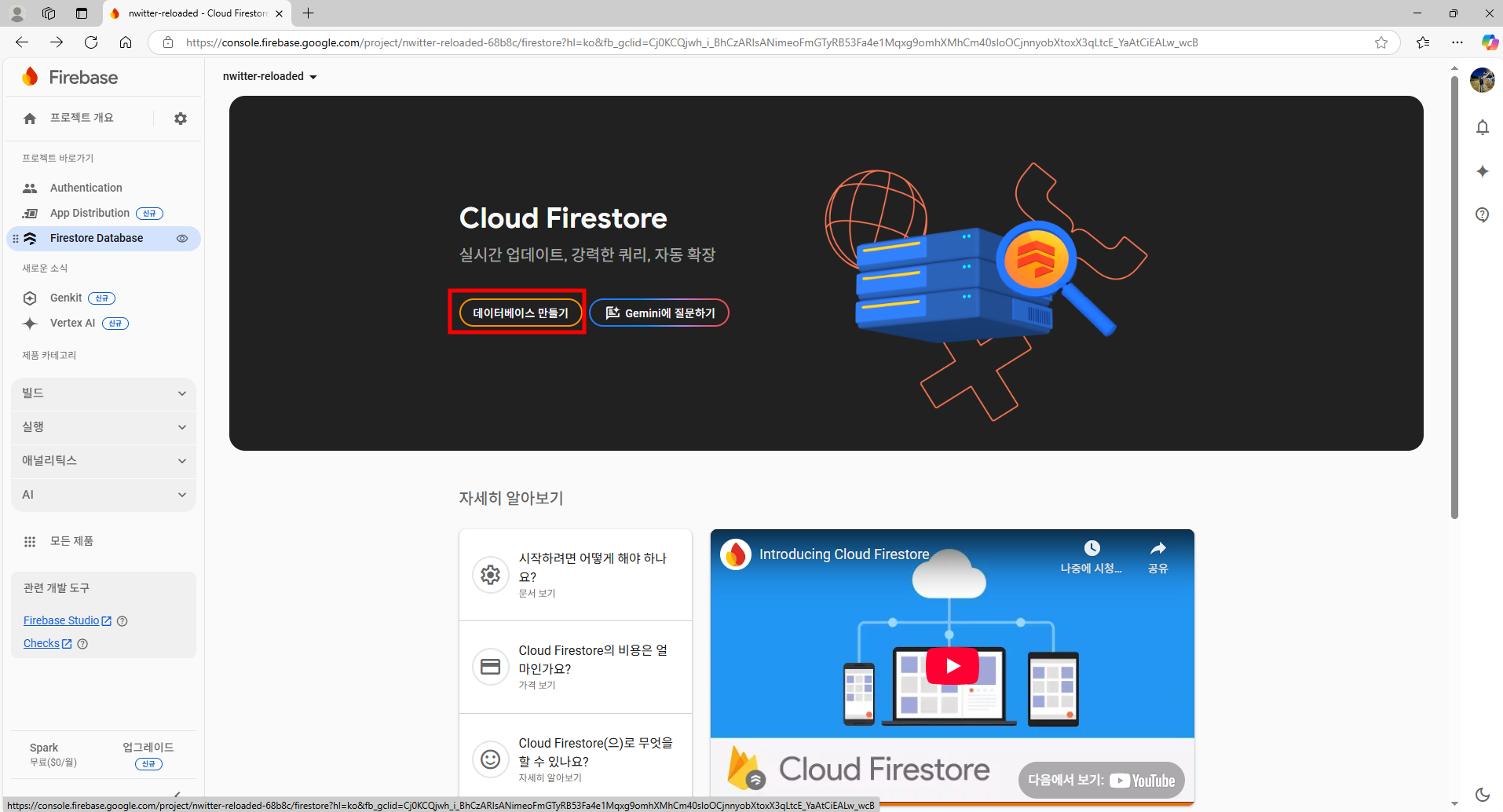Open Gemini sparkle icon on right rail
Viewport: 1503px width, 812px height.
pyautogui.click(x=1482, y=171)
